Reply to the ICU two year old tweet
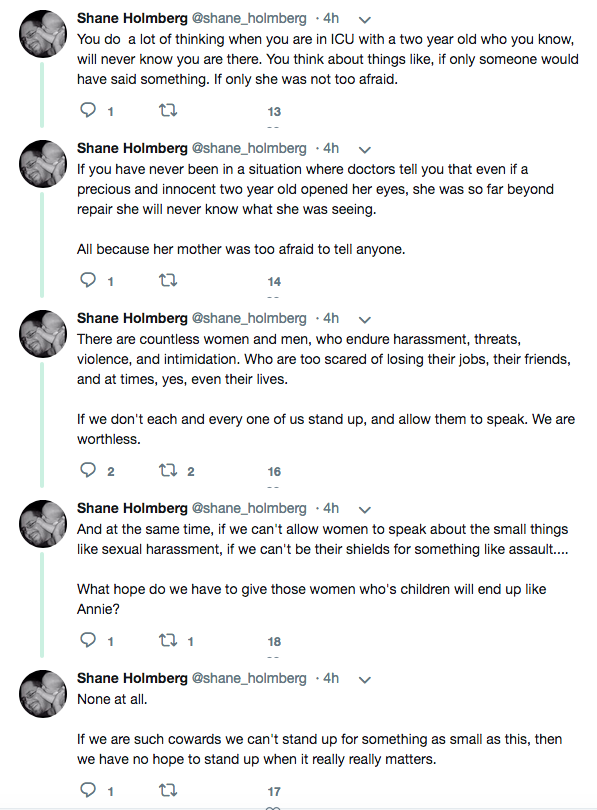Viewport: 597px width, 810px height. pyautogui.click(x=88, y=110)
